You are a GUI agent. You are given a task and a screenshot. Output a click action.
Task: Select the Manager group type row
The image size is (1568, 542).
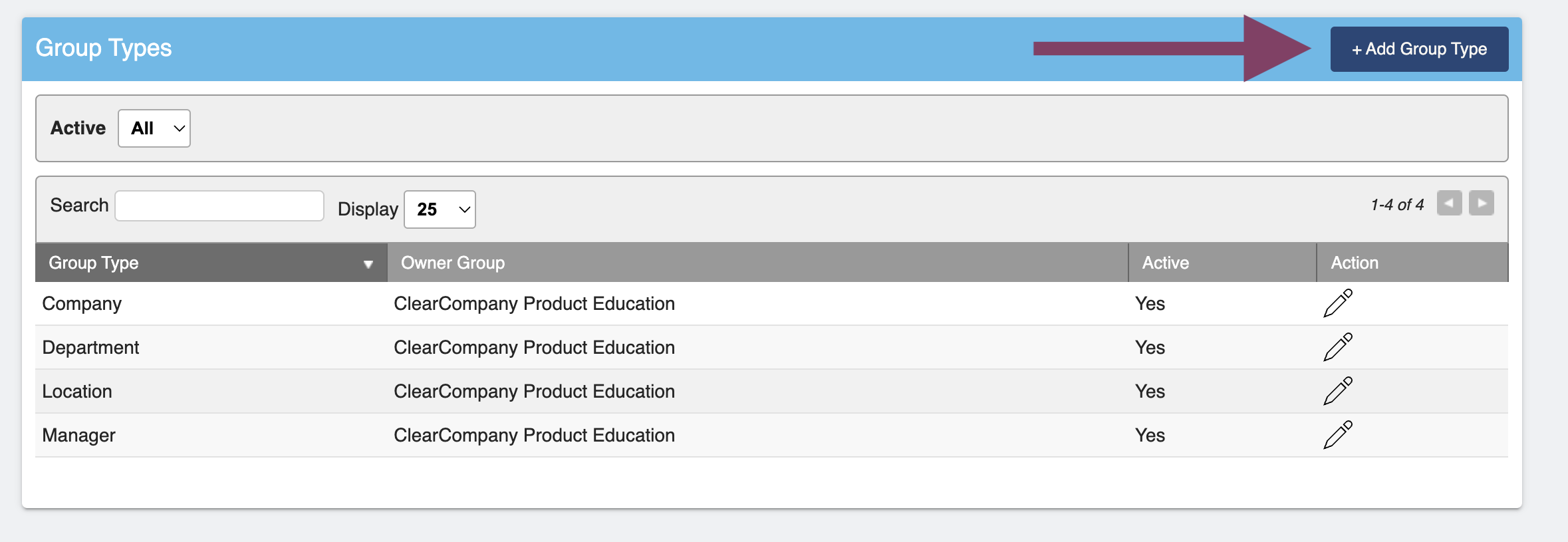78,436
